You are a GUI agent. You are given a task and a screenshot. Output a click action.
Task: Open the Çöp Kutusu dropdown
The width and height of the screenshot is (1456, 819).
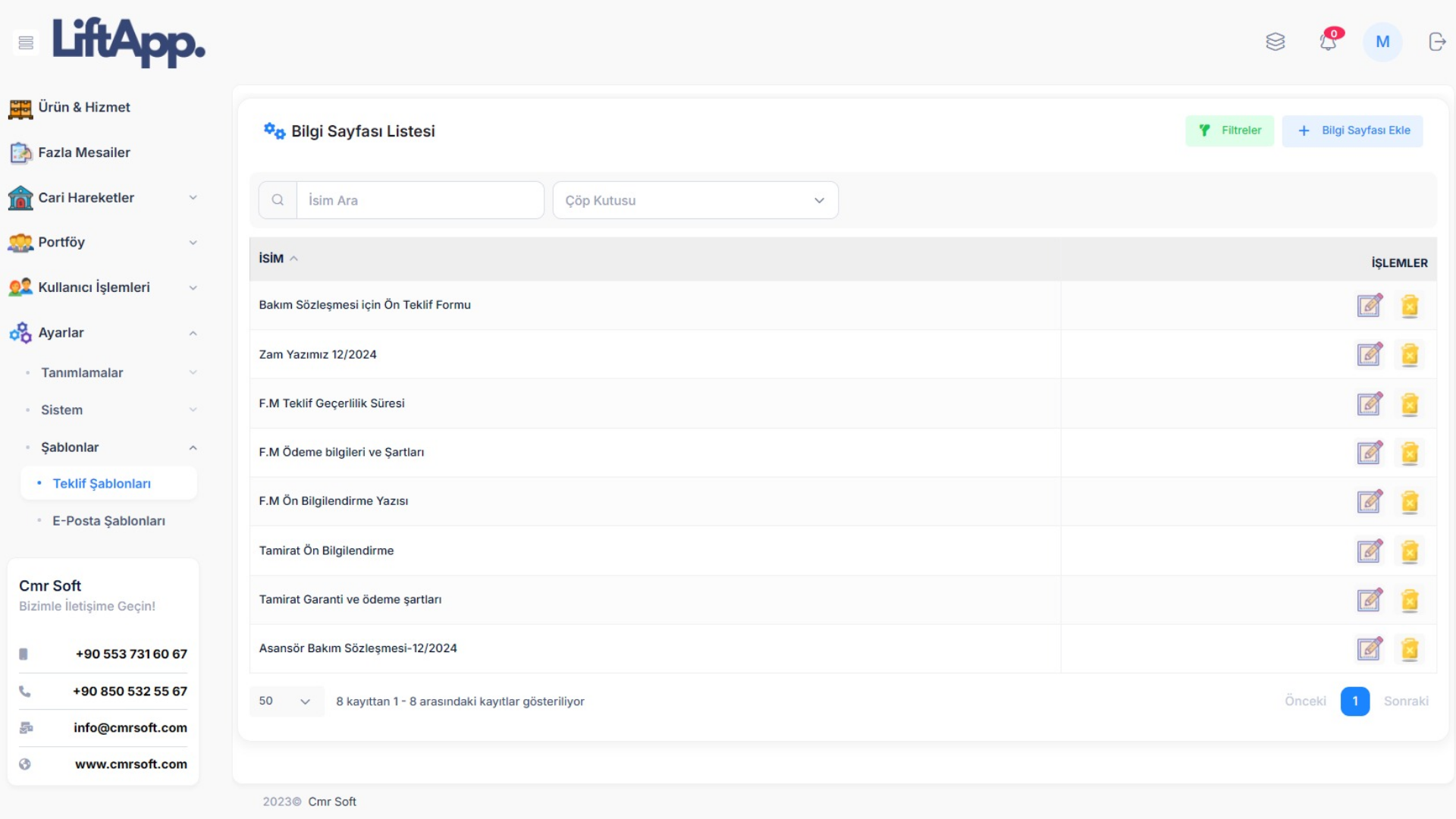[695, 200]
